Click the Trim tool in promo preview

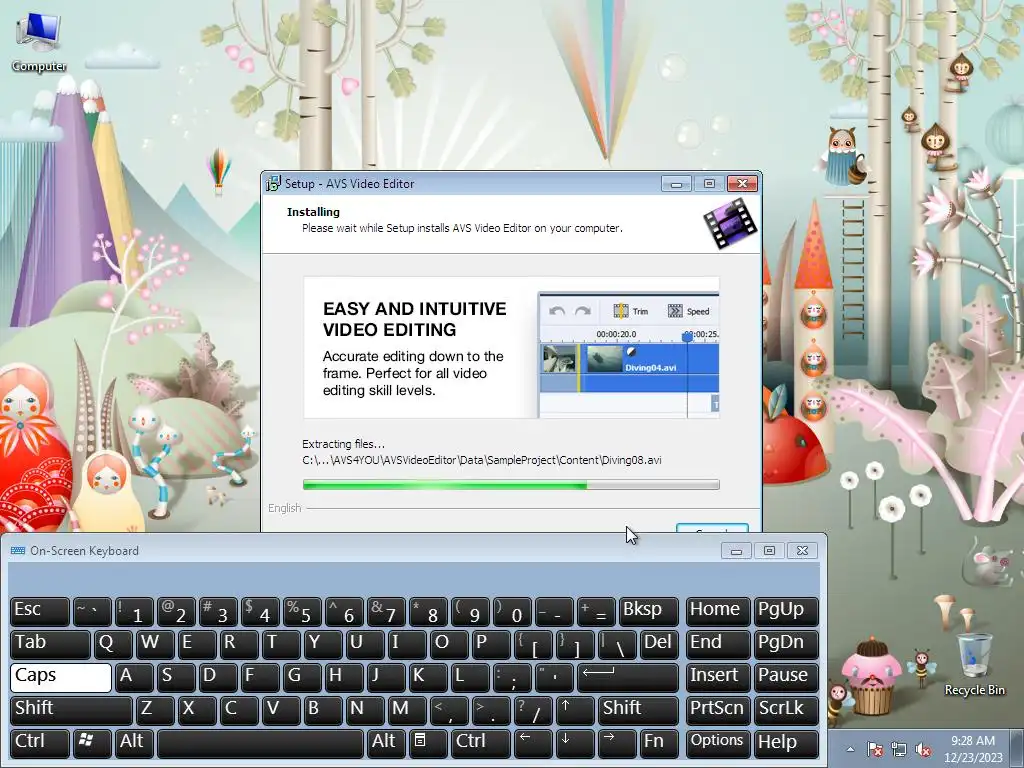click(631, 312)
